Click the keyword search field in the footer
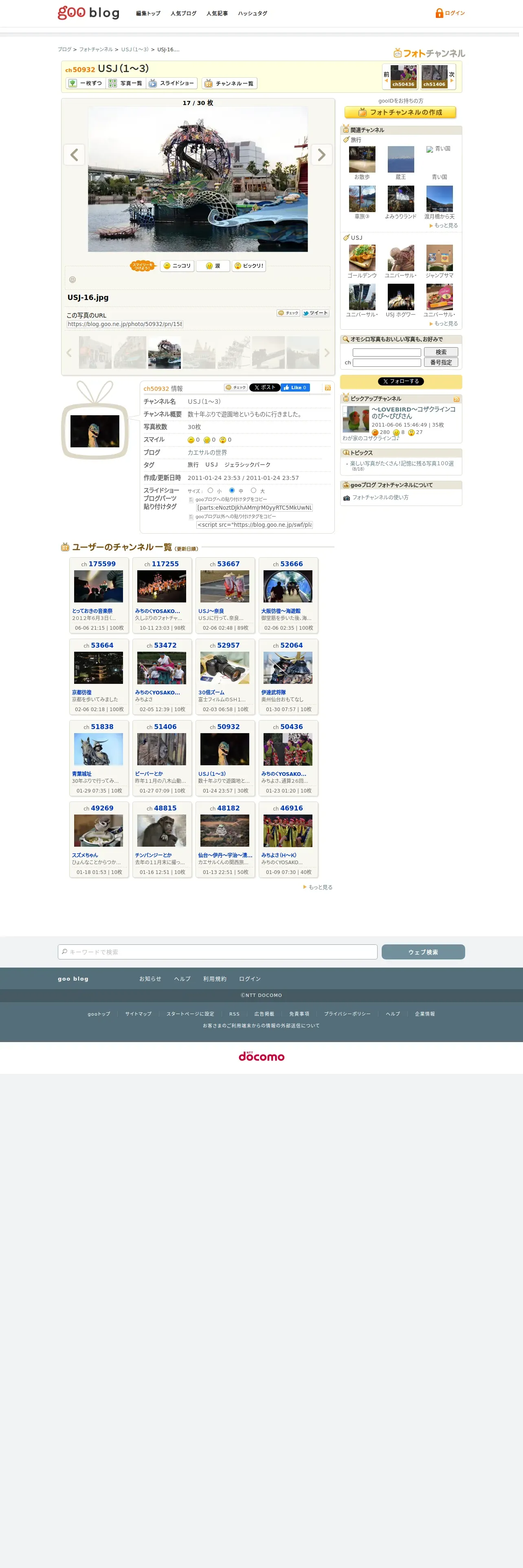The image size is (523, 1568). click(x=218, y=952)
